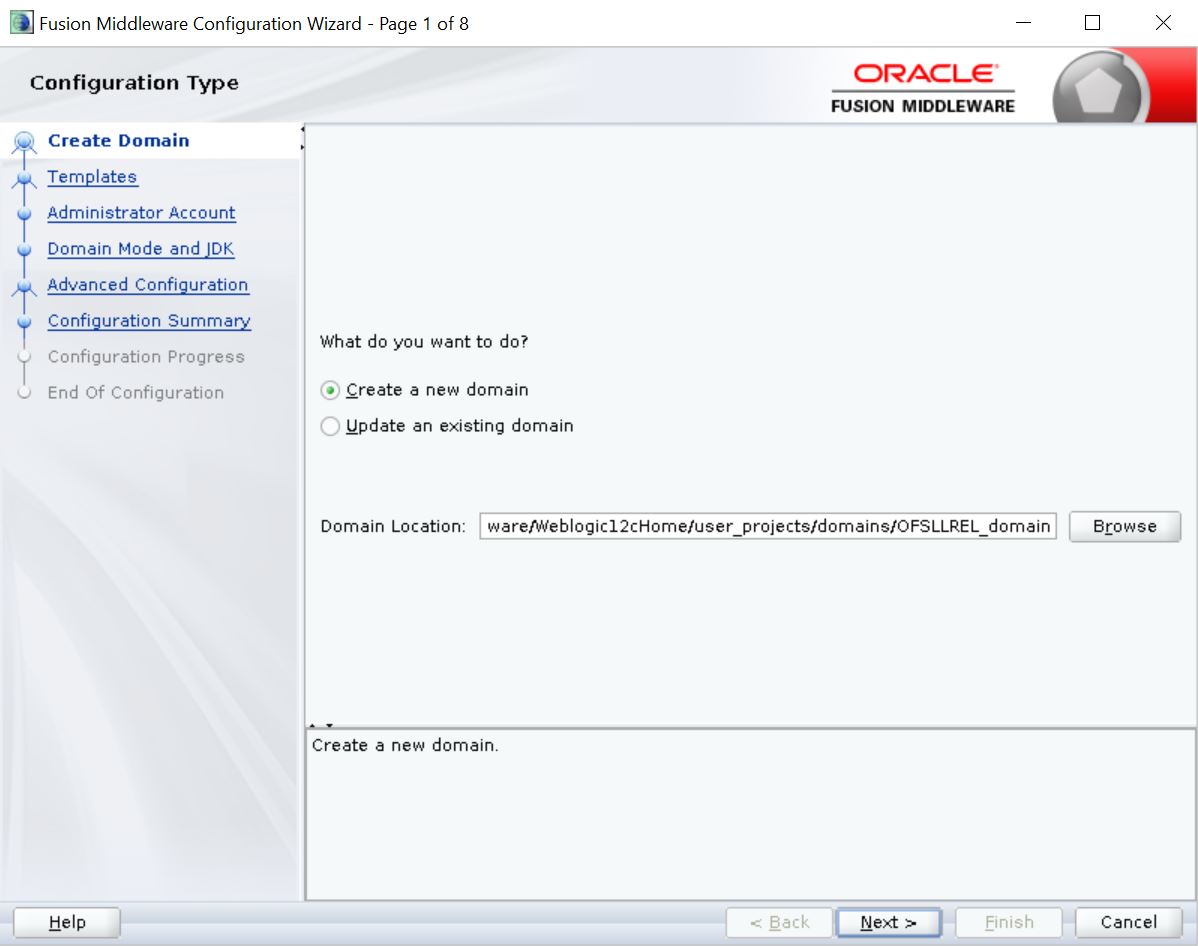Viewport: 1198px width, 946px height.
Task: Open the Help documentation
Action: point(67,922)
